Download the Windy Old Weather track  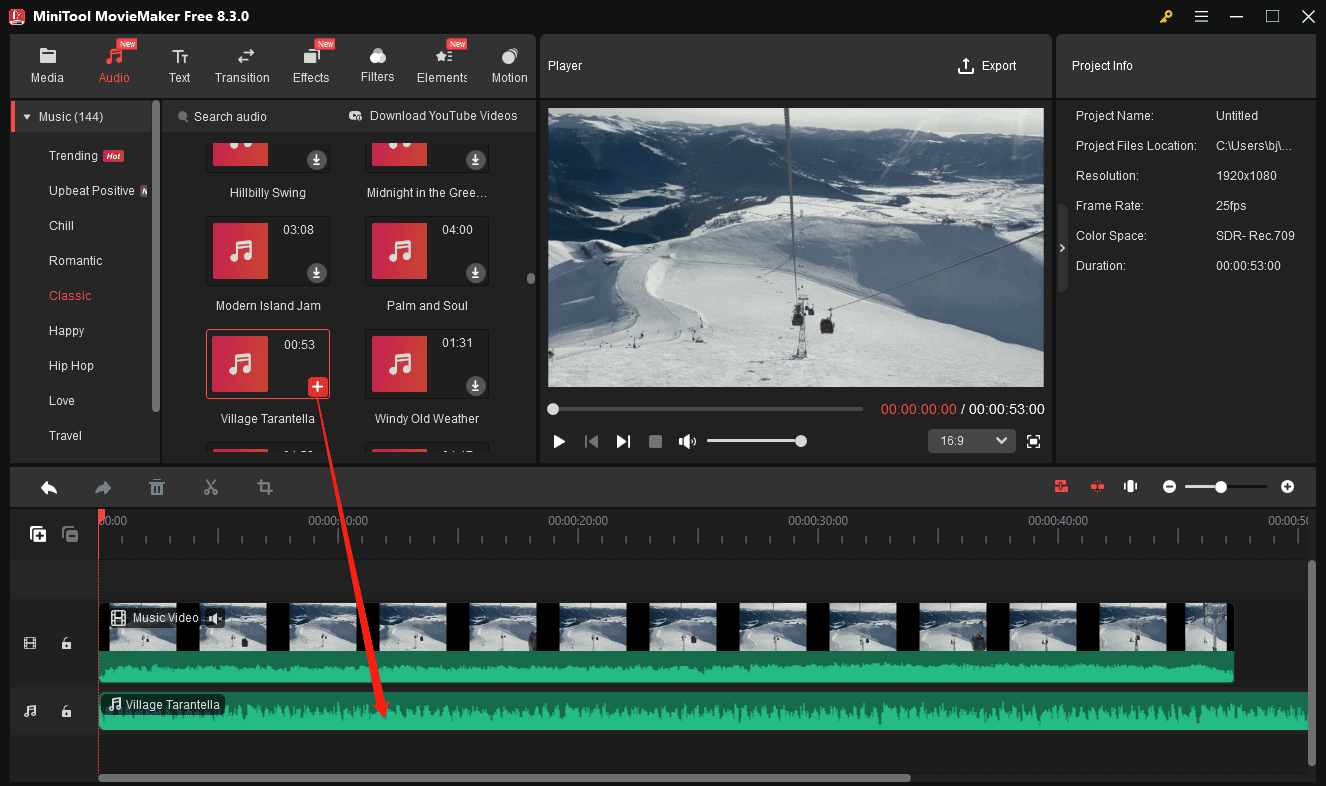[476, 386]
